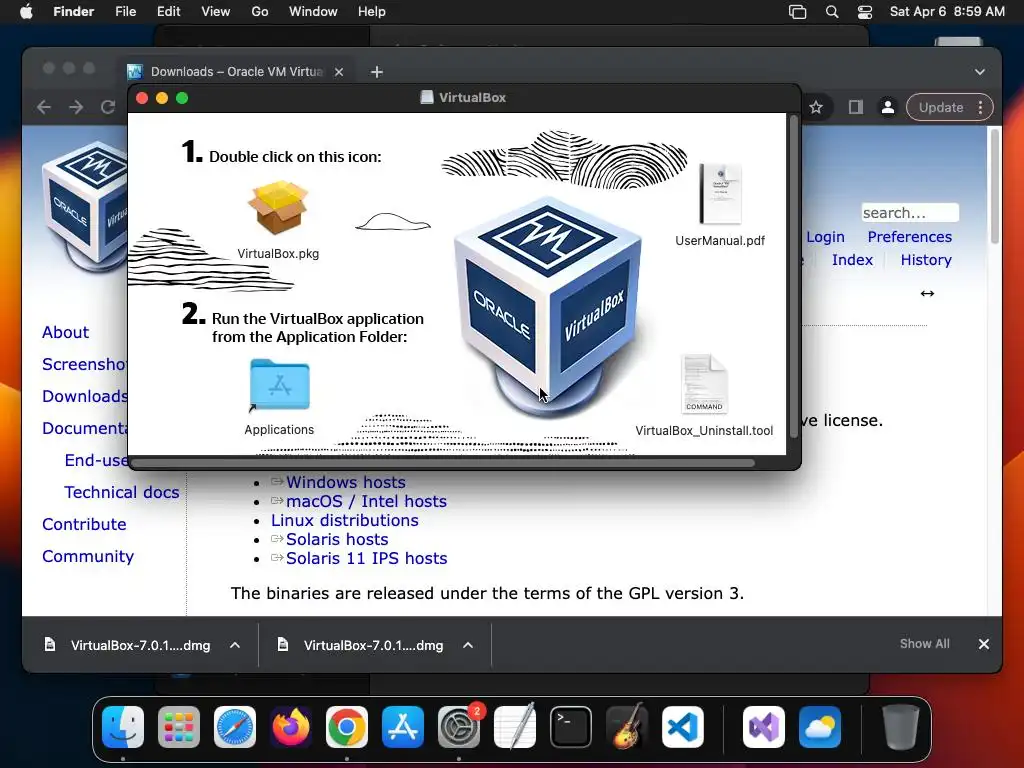The height and width of the screenshot is (768, 1024).
Task: Go back in Chrome history
Action: pos(44,106)
